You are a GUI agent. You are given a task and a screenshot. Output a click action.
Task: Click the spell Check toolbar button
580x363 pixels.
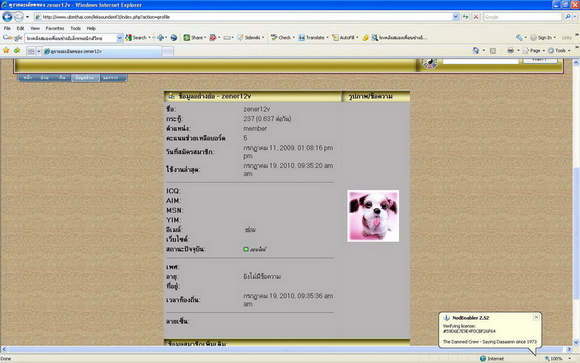click(281, 38)
